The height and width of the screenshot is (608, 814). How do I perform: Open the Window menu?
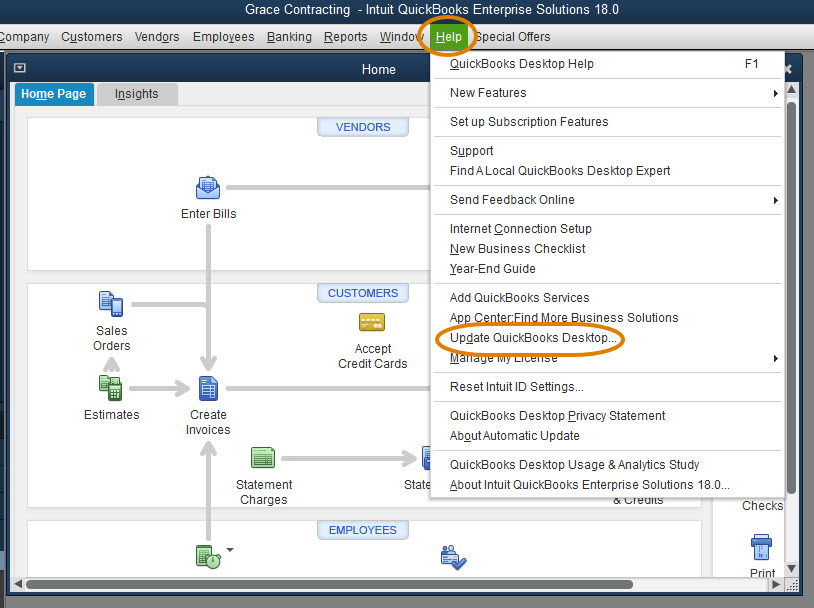point(401,37)
